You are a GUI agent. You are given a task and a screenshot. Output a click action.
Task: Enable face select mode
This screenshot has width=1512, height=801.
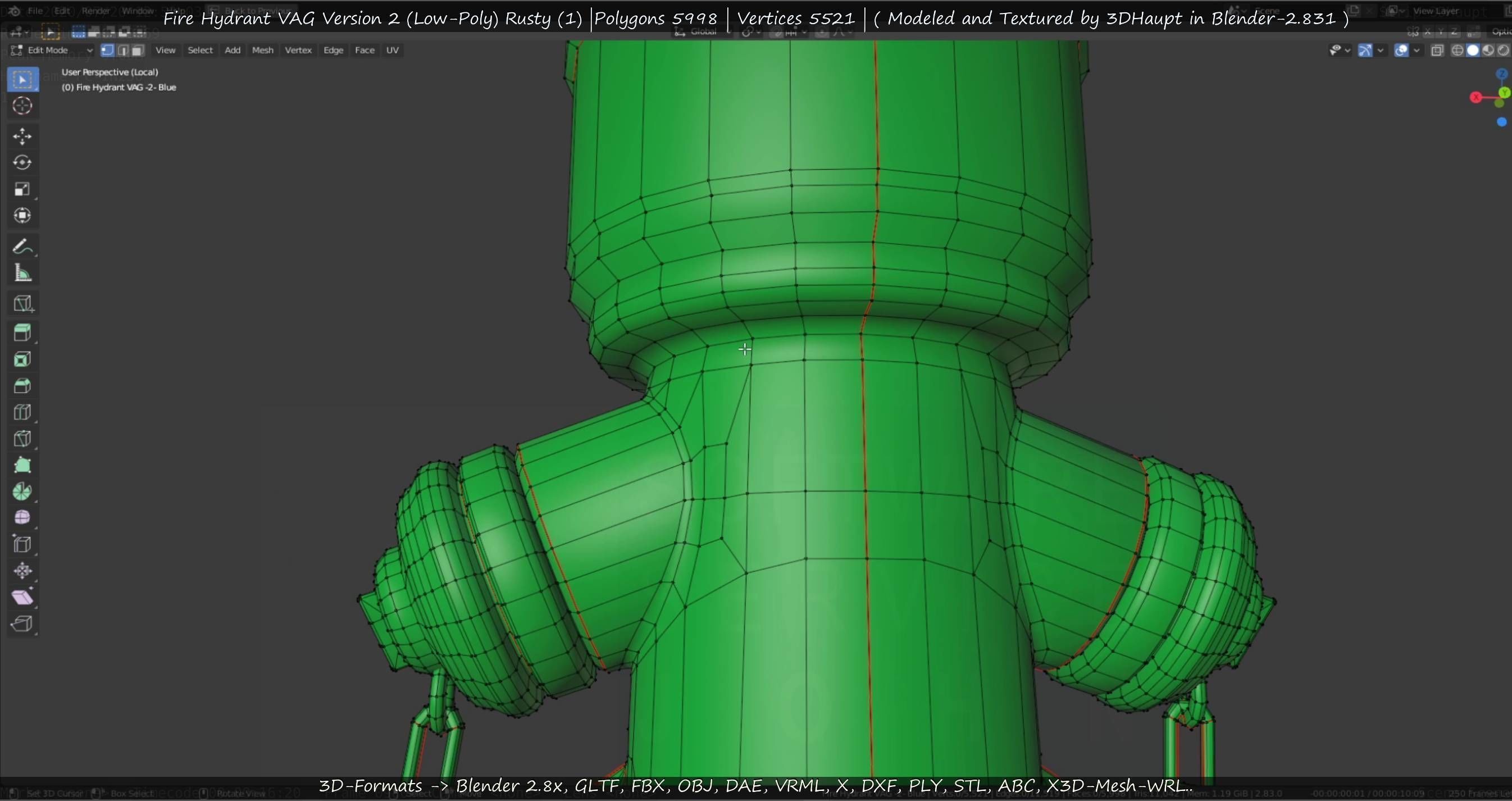(138, 51)
